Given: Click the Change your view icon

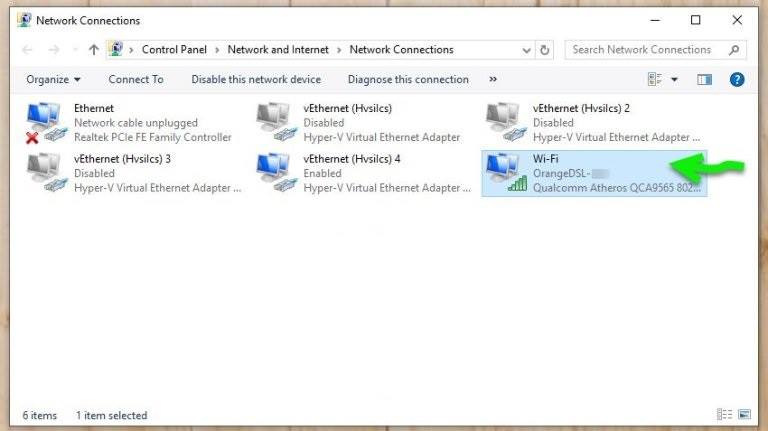Looking at the screenshot, I should (x=654, y=79).
